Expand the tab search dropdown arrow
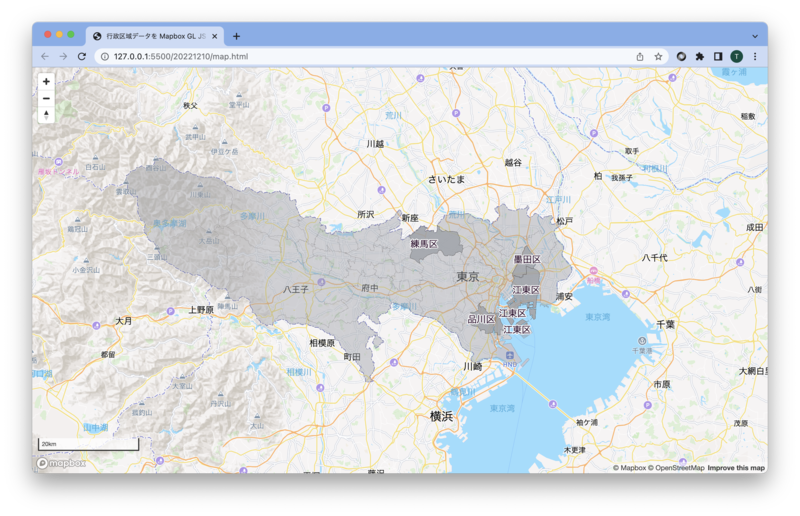The image size is (800, 516). pos(755,36)
